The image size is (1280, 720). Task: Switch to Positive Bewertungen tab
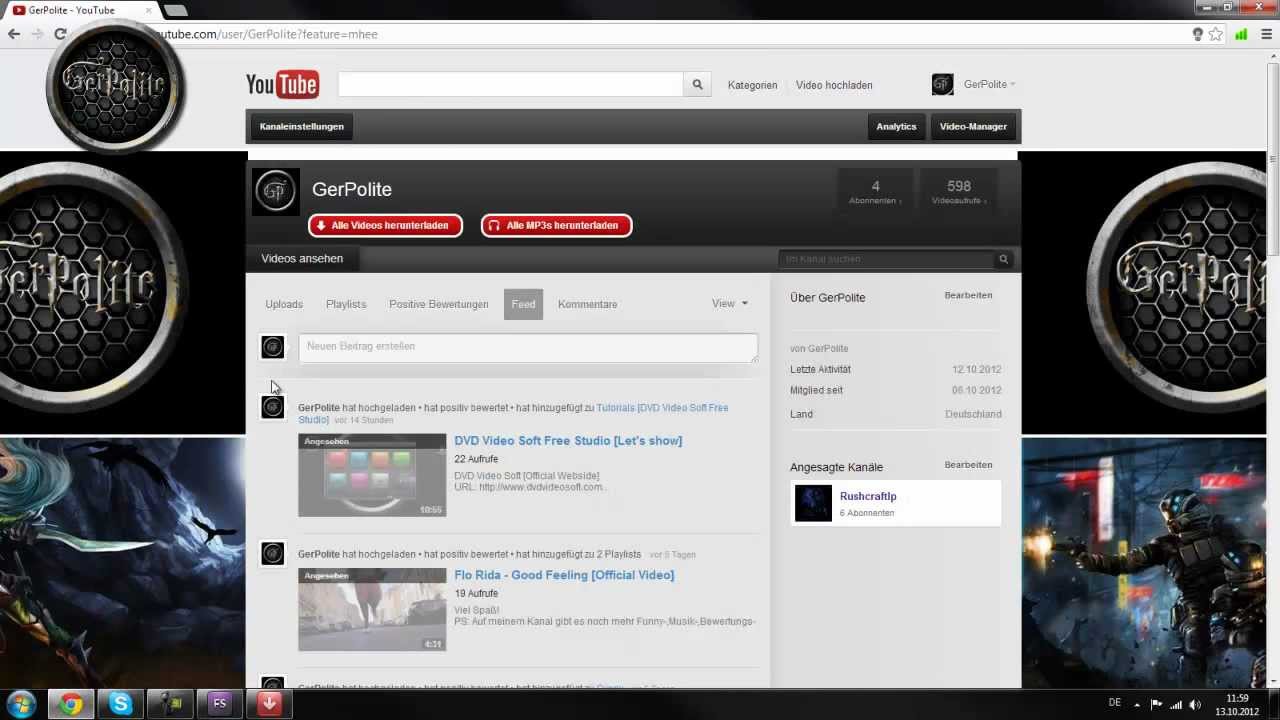tap(439, 304)
